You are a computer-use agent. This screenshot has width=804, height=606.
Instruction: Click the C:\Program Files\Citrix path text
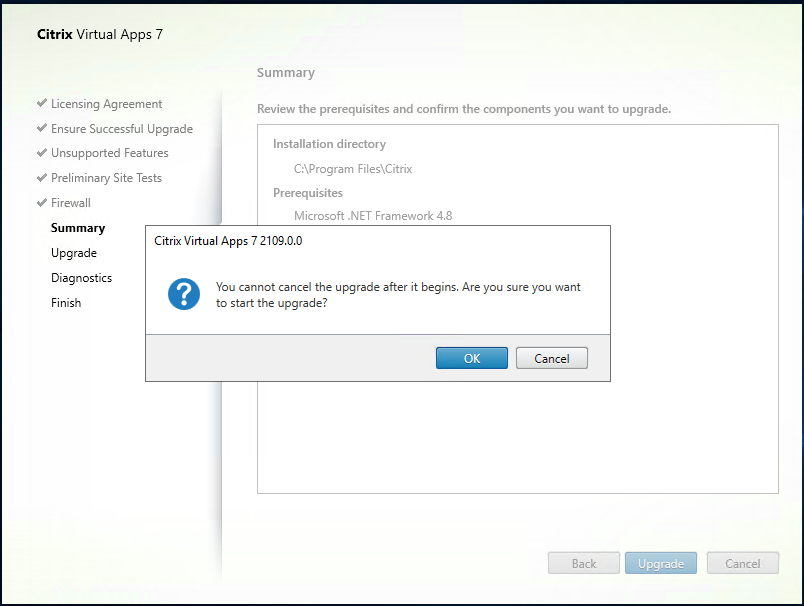353,169
